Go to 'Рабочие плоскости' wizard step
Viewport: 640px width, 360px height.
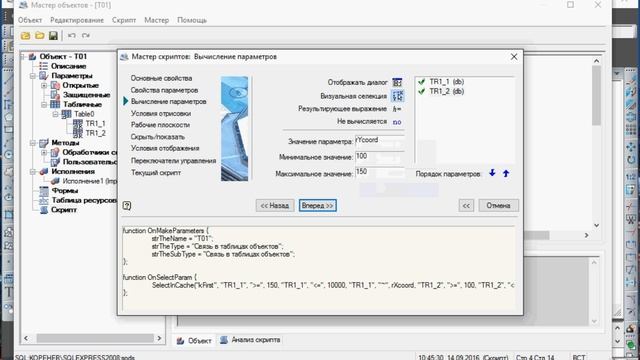point(160,124)
